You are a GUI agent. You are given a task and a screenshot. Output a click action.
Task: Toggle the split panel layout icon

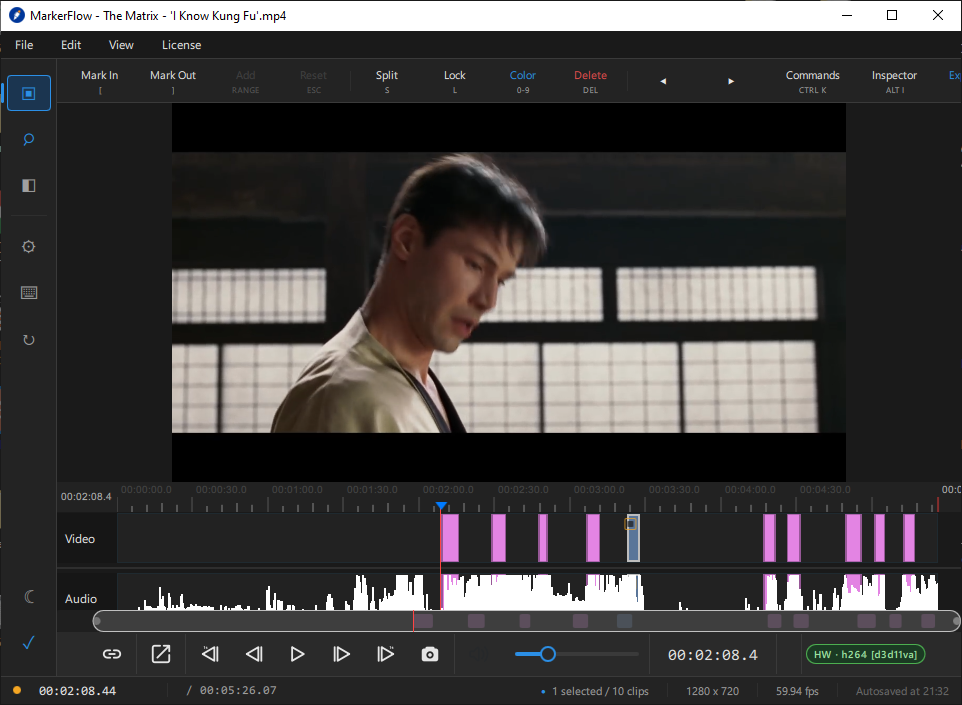tap(29, 186)
